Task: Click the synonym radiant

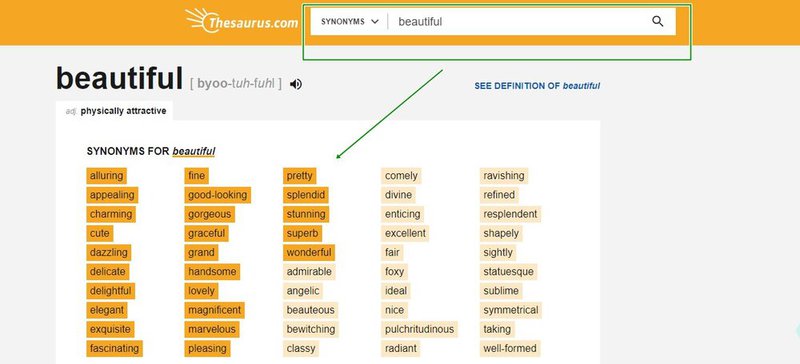Action: coord(401,349)
